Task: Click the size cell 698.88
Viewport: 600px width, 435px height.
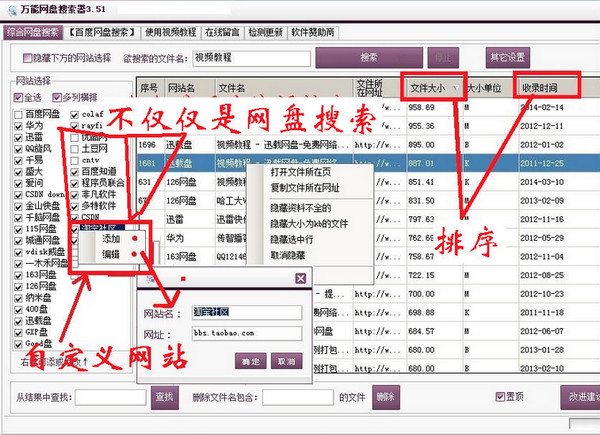Action: click(421, 313)
